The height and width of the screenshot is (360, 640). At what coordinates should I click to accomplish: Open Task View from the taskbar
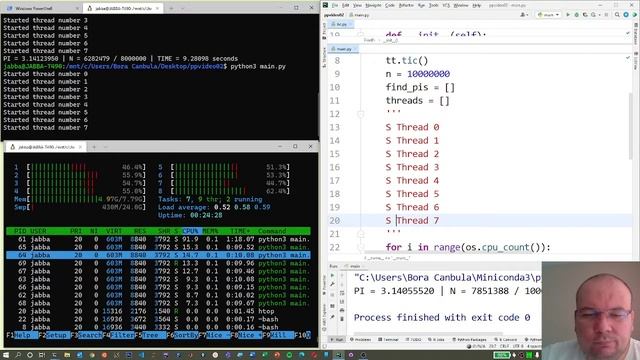pos(42,355)
